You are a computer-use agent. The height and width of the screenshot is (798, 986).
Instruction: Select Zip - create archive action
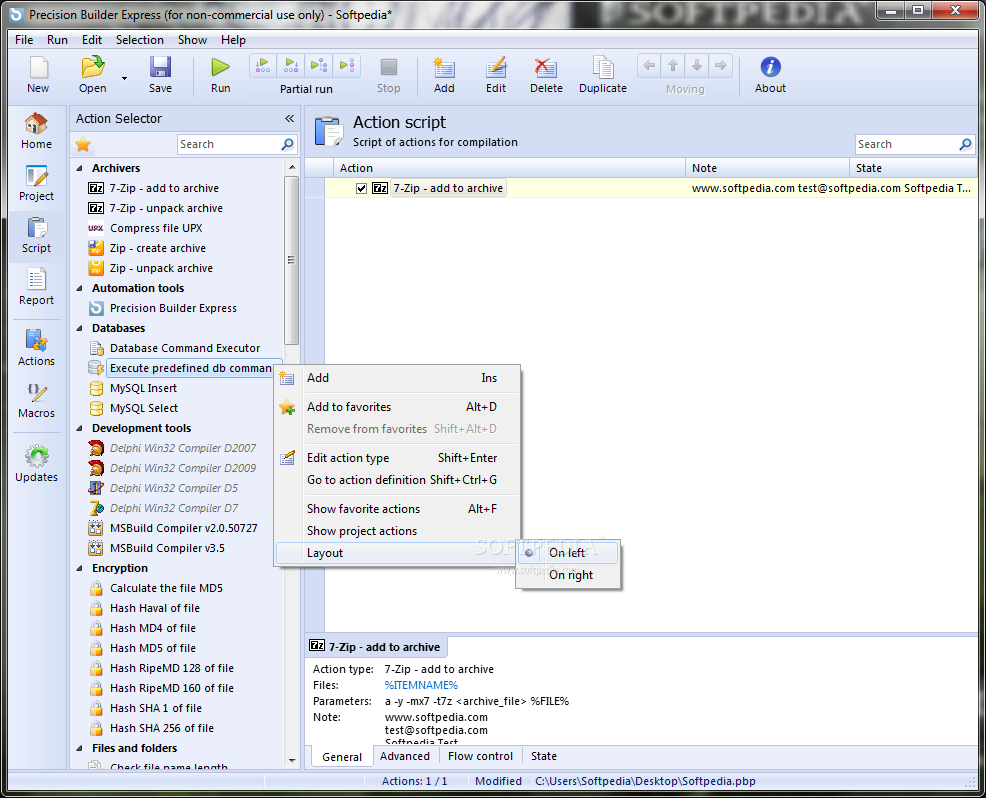click(x=158, y=248)
